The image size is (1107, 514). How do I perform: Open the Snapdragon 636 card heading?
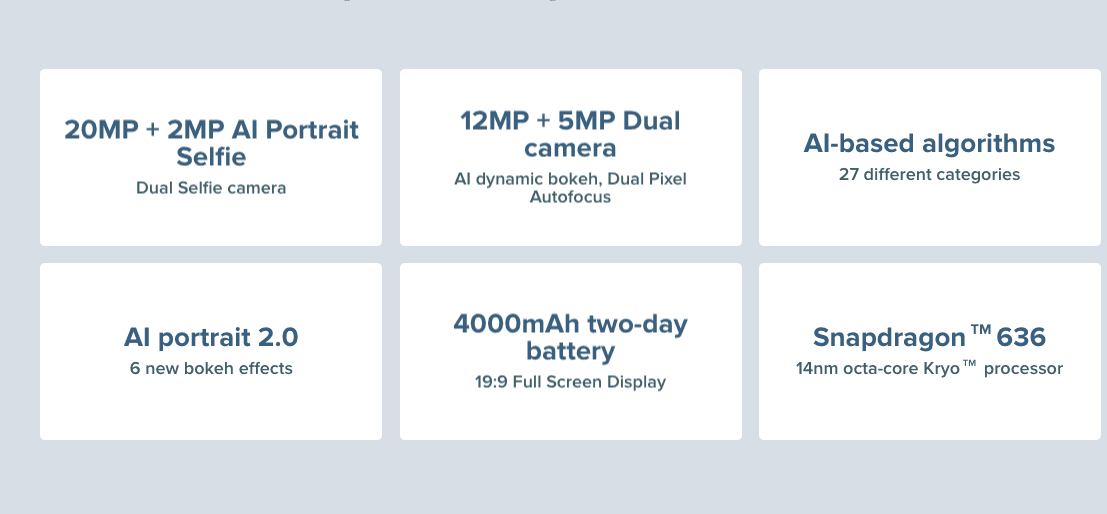pos(929,337)
